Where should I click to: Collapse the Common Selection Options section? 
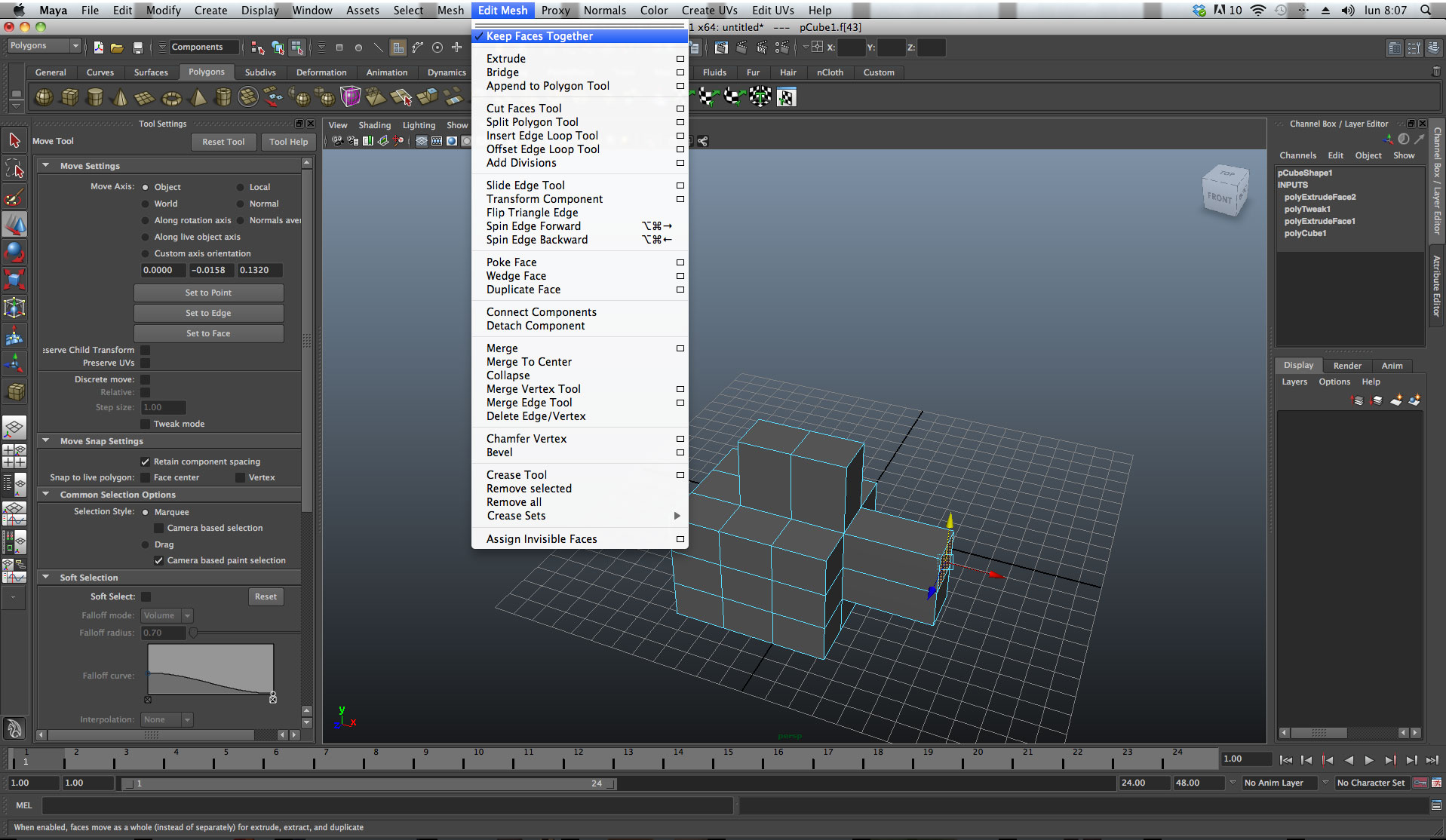46,495
